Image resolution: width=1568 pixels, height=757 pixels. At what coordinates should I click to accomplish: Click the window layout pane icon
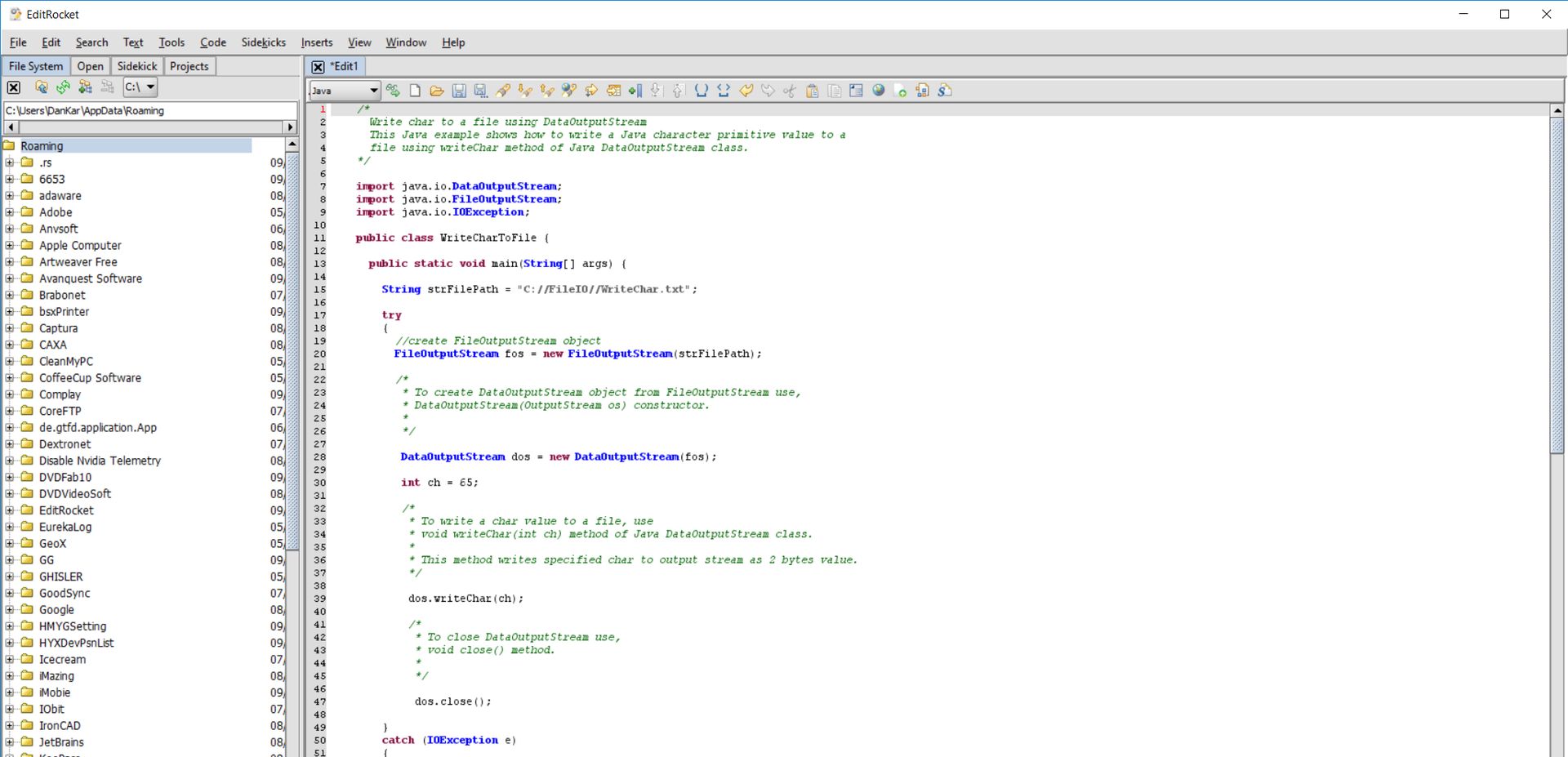tap(856, 91)
